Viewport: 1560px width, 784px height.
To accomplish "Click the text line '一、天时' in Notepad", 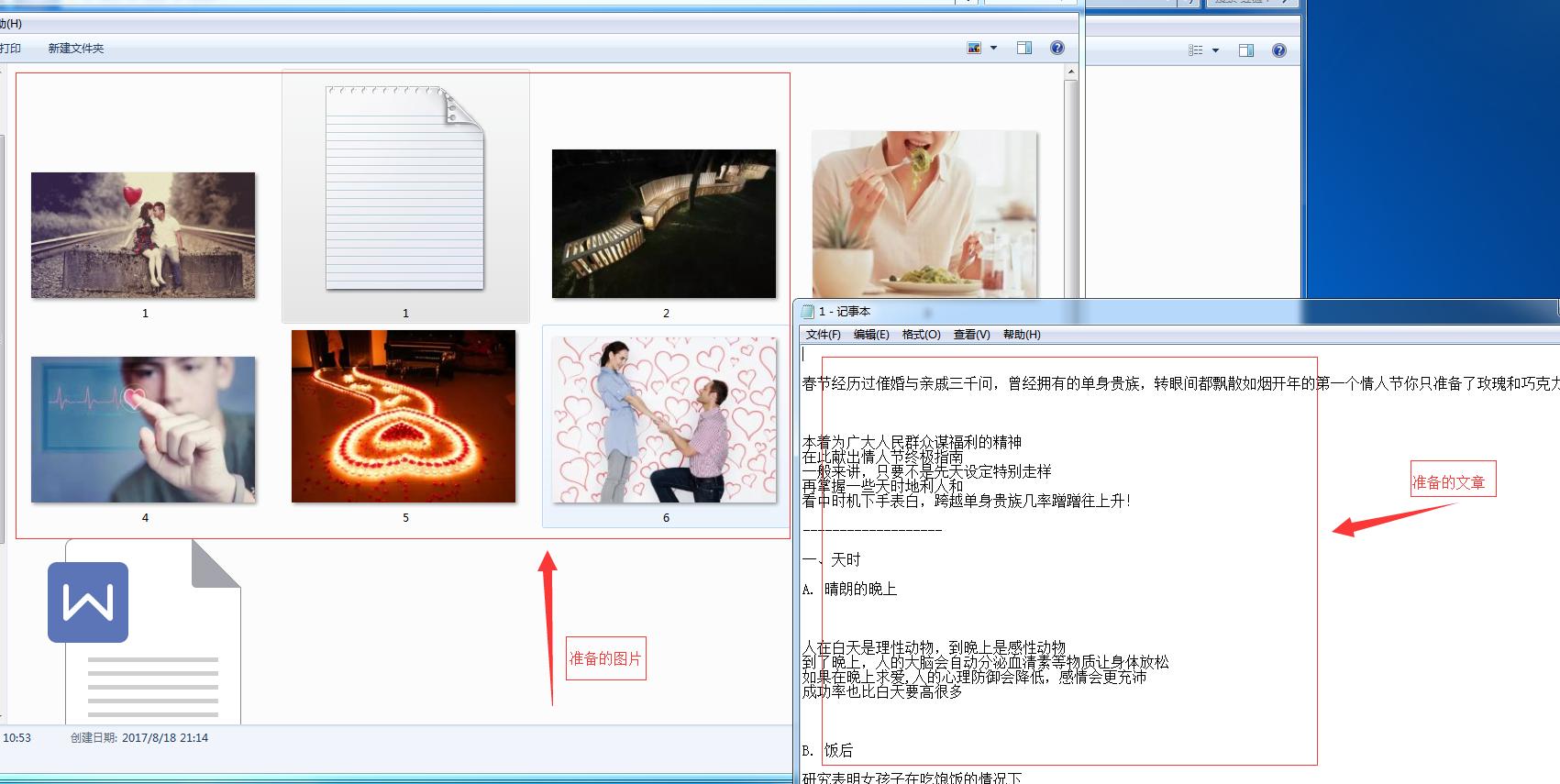I will (832, 559).
